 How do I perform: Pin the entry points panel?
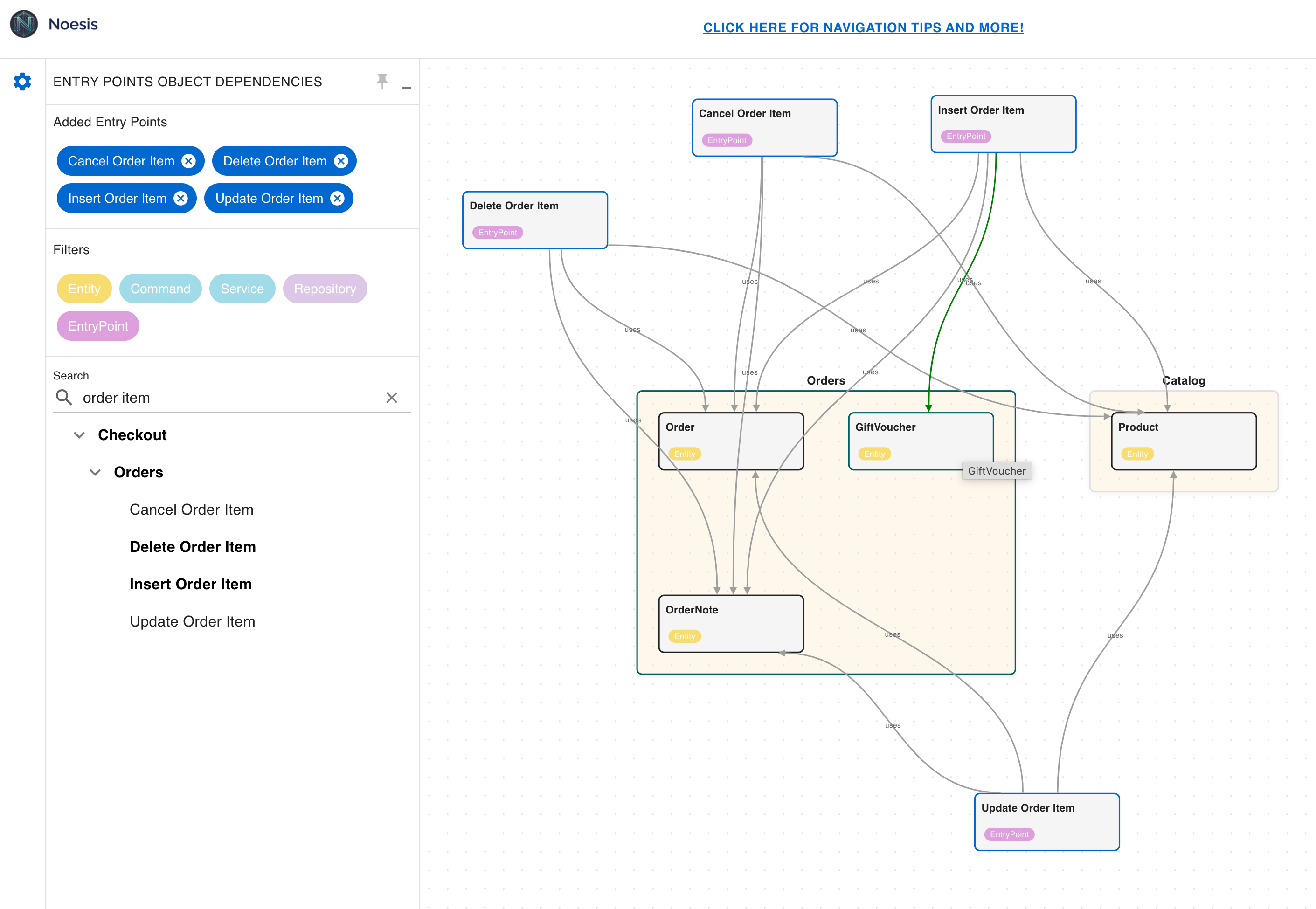tap(382, 81)
